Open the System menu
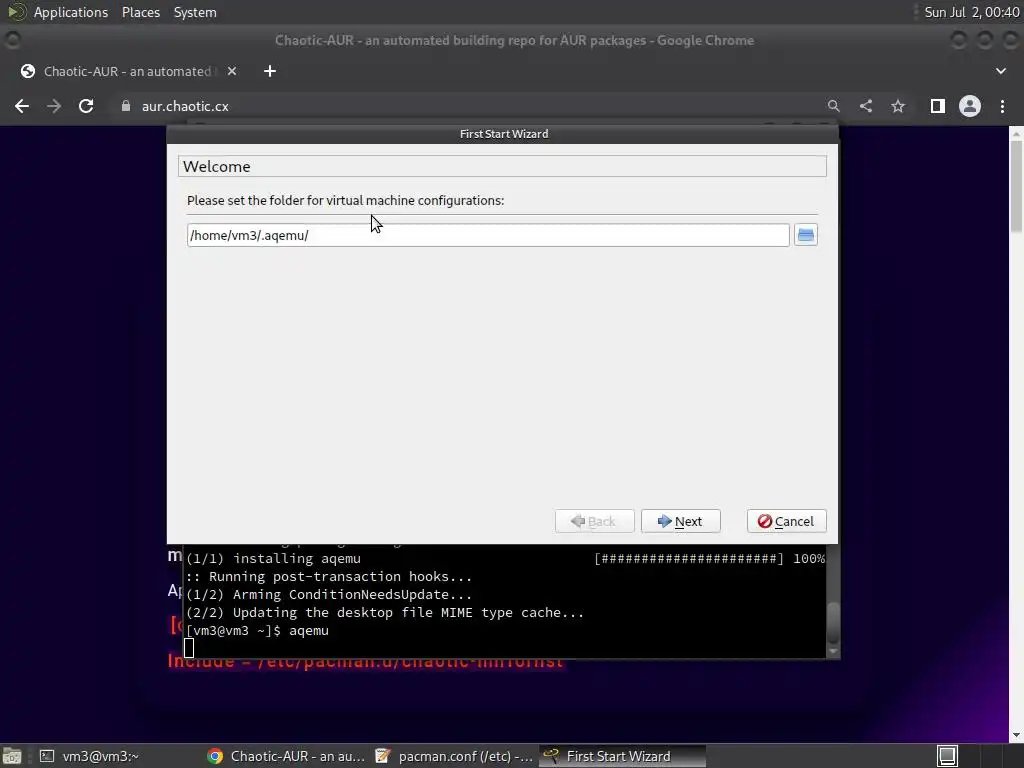The height and width of the screenshot is (768, 1024). 195,12
